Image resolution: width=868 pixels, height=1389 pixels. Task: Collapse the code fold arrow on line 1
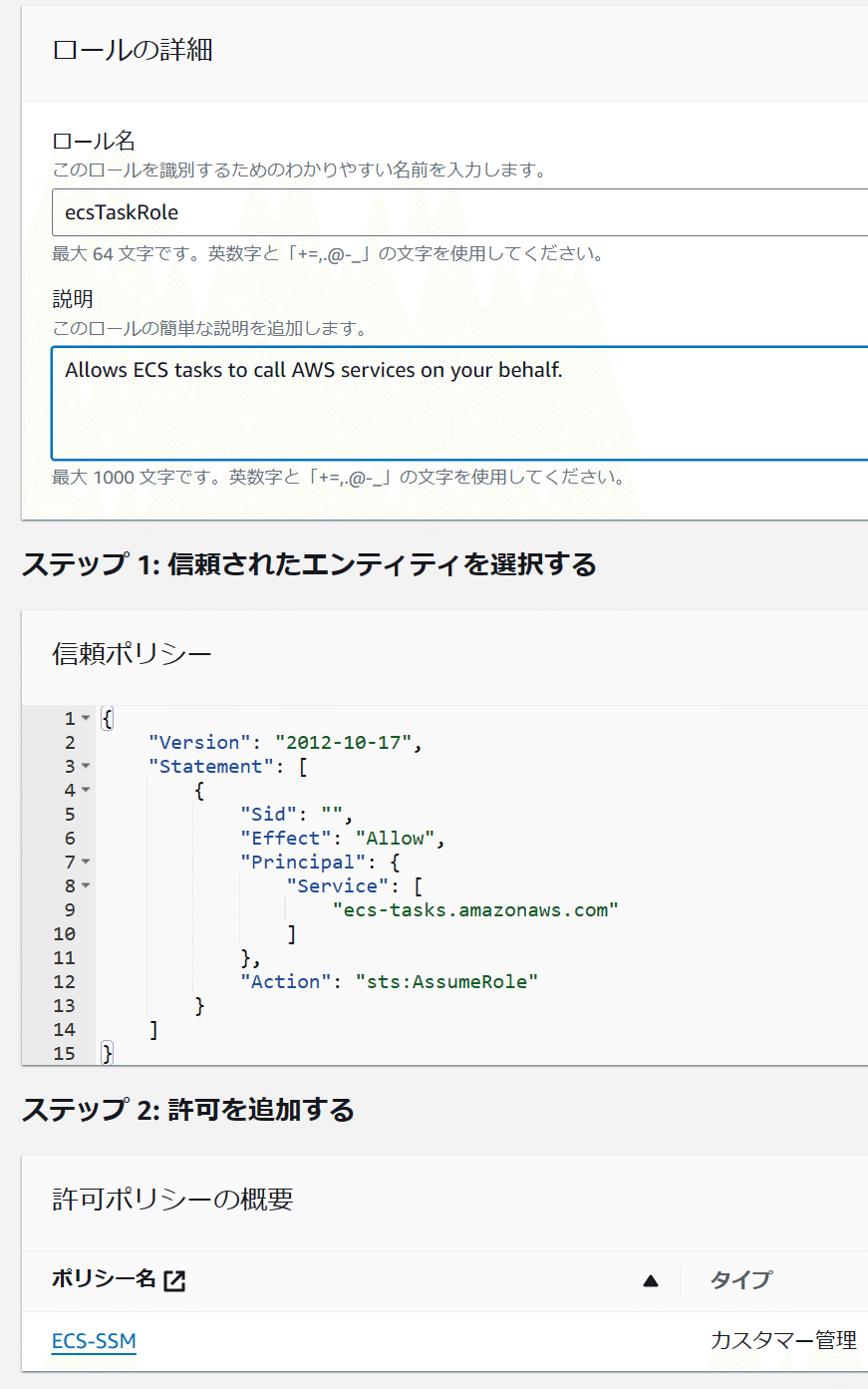pos(86,718)
